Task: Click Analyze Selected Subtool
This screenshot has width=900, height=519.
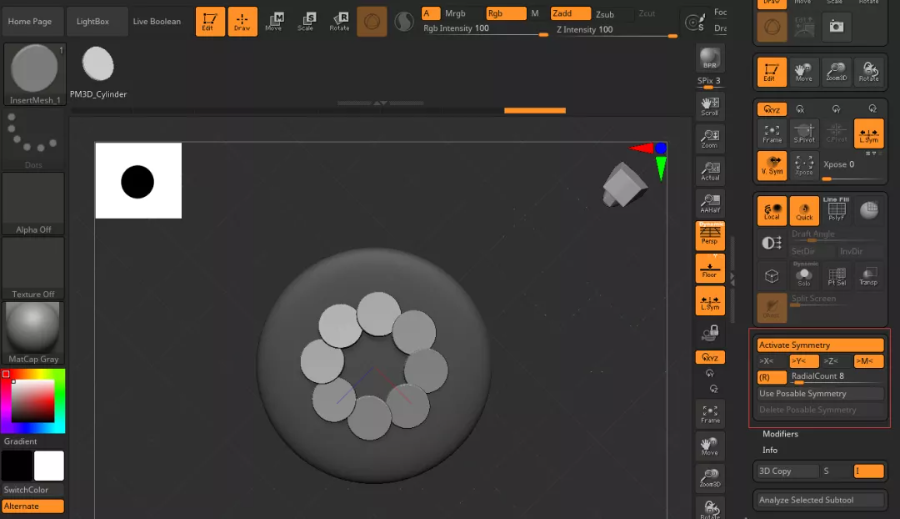Action: point(820,500)
